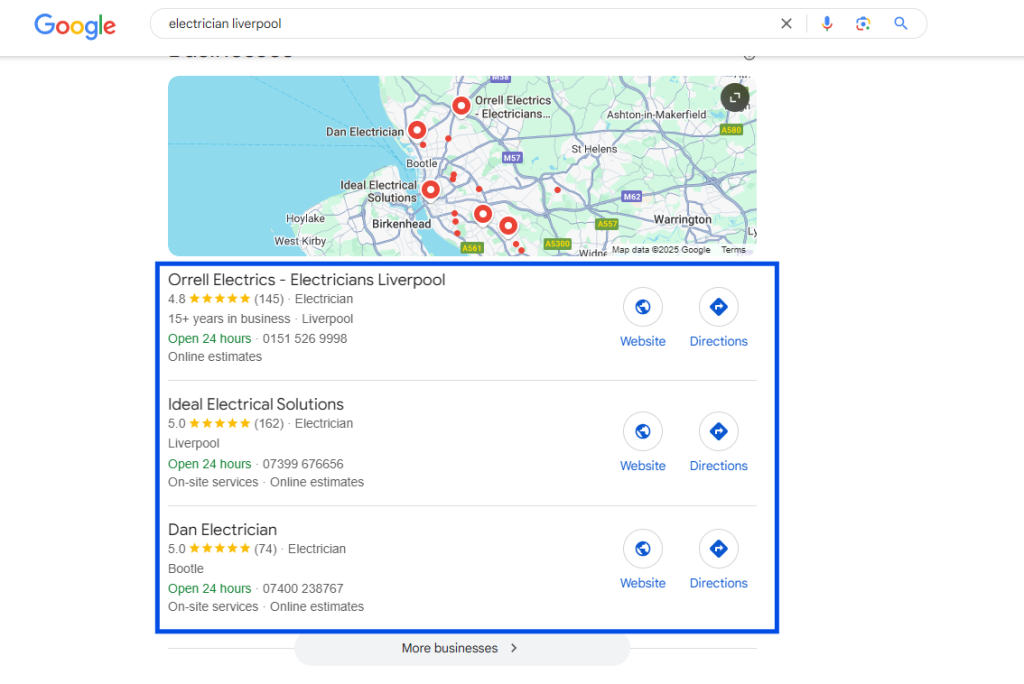Open Dan Electrician listing title
1024x684 pixels.
222,529
